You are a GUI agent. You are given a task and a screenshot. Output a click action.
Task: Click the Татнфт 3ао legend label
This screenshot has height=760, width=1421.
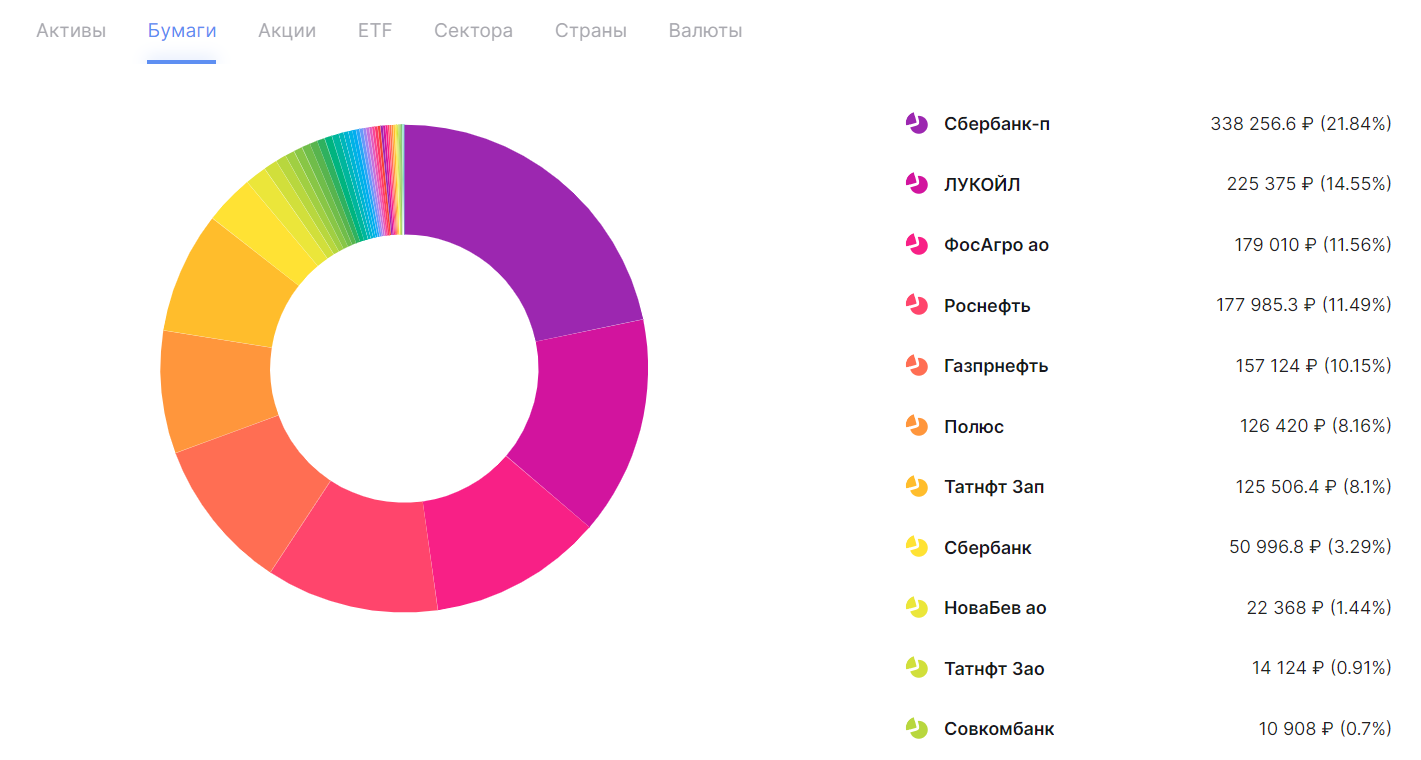[994, 668]
